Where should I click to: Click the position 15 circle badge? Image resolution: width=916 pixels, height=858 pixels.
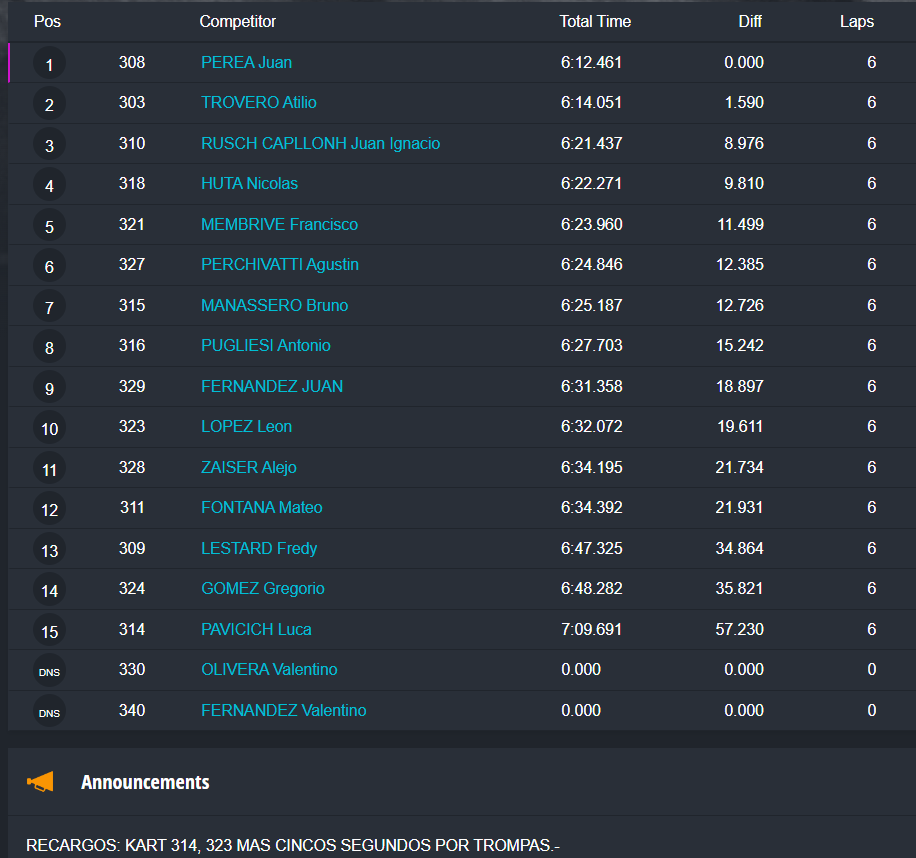pyautogui.click(x=49, y=631)
